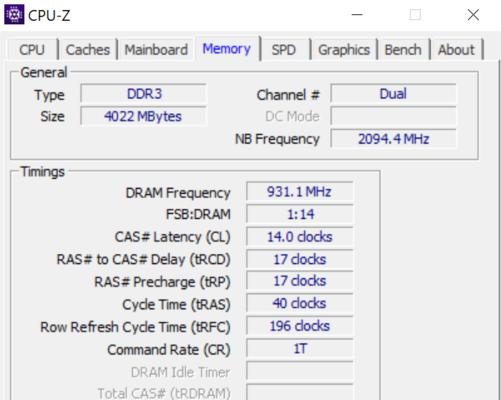The image size is (501, 400).
Task: Click the CAS# Latency 14.0 clocks value
Action: (300, 237)
